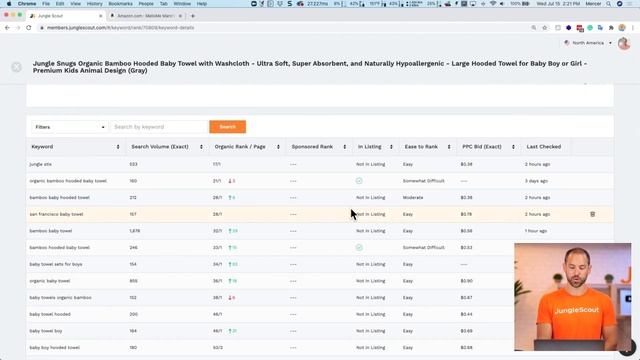Screen dimensions: 640x360
Task: Select the baby boy hooded towel keyword
Action: [55, 348]
